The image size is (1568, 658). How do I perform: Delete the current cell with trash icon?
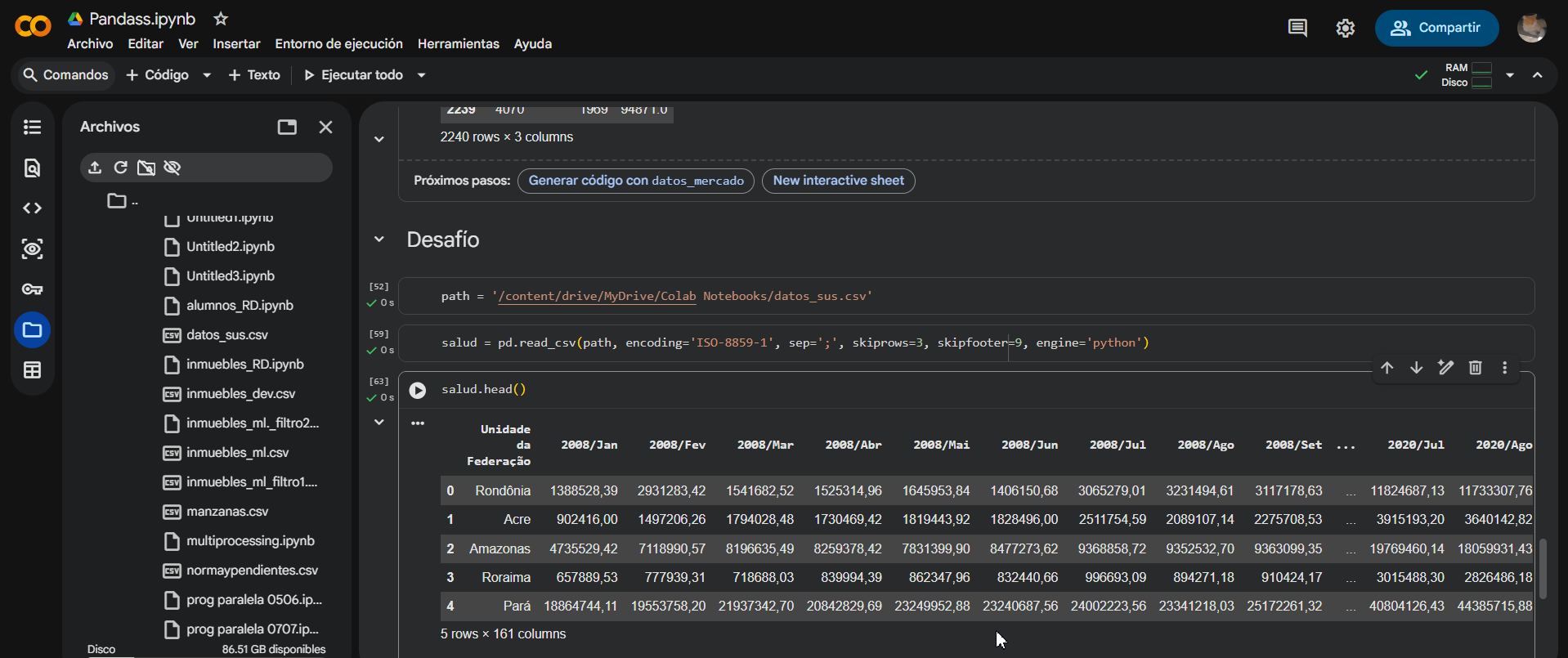[1475, 368]
